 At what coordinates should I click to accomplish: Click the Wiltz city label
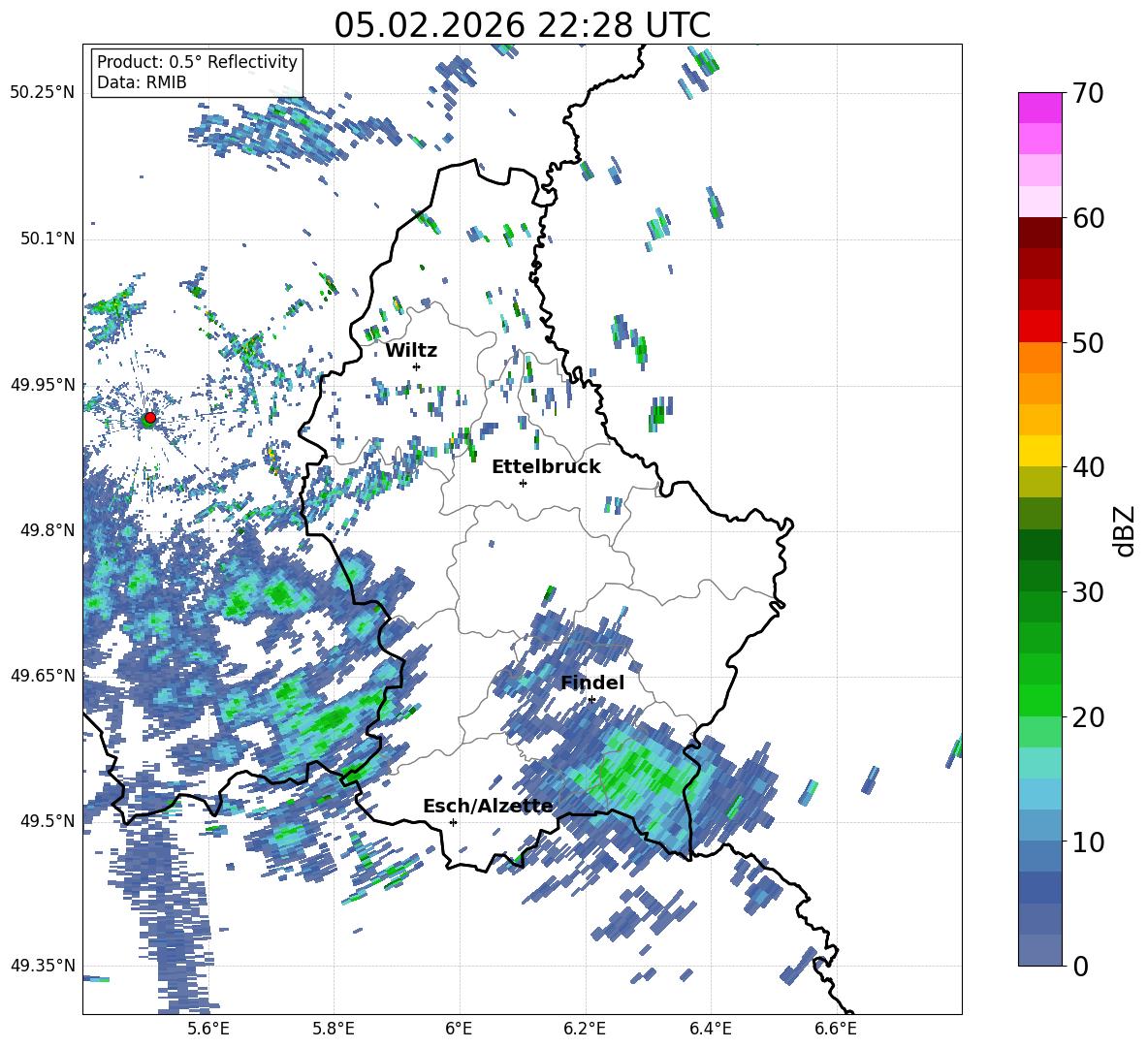(411, 351)
